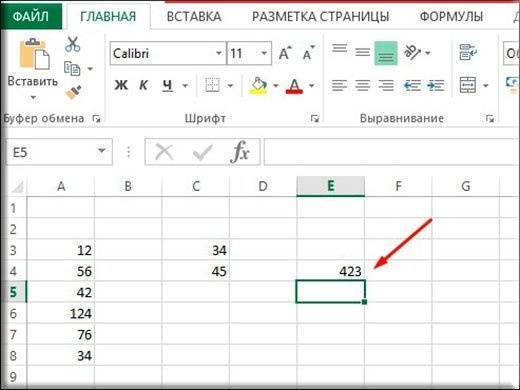Decrease indent icon
This screenshot has height=390, width=520.
(x=412, y=85)
